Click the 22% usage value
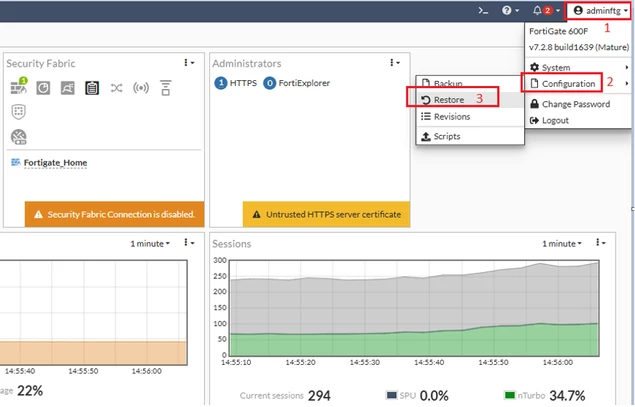 tap(30, 391)
